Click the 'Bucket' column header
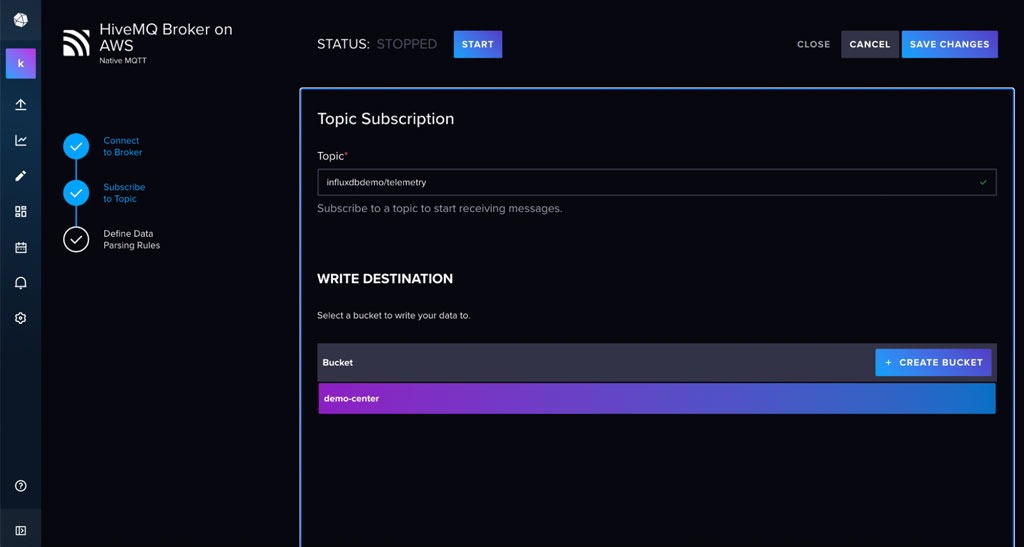This screenshot has height=547, width=1024. coord(338,362)
